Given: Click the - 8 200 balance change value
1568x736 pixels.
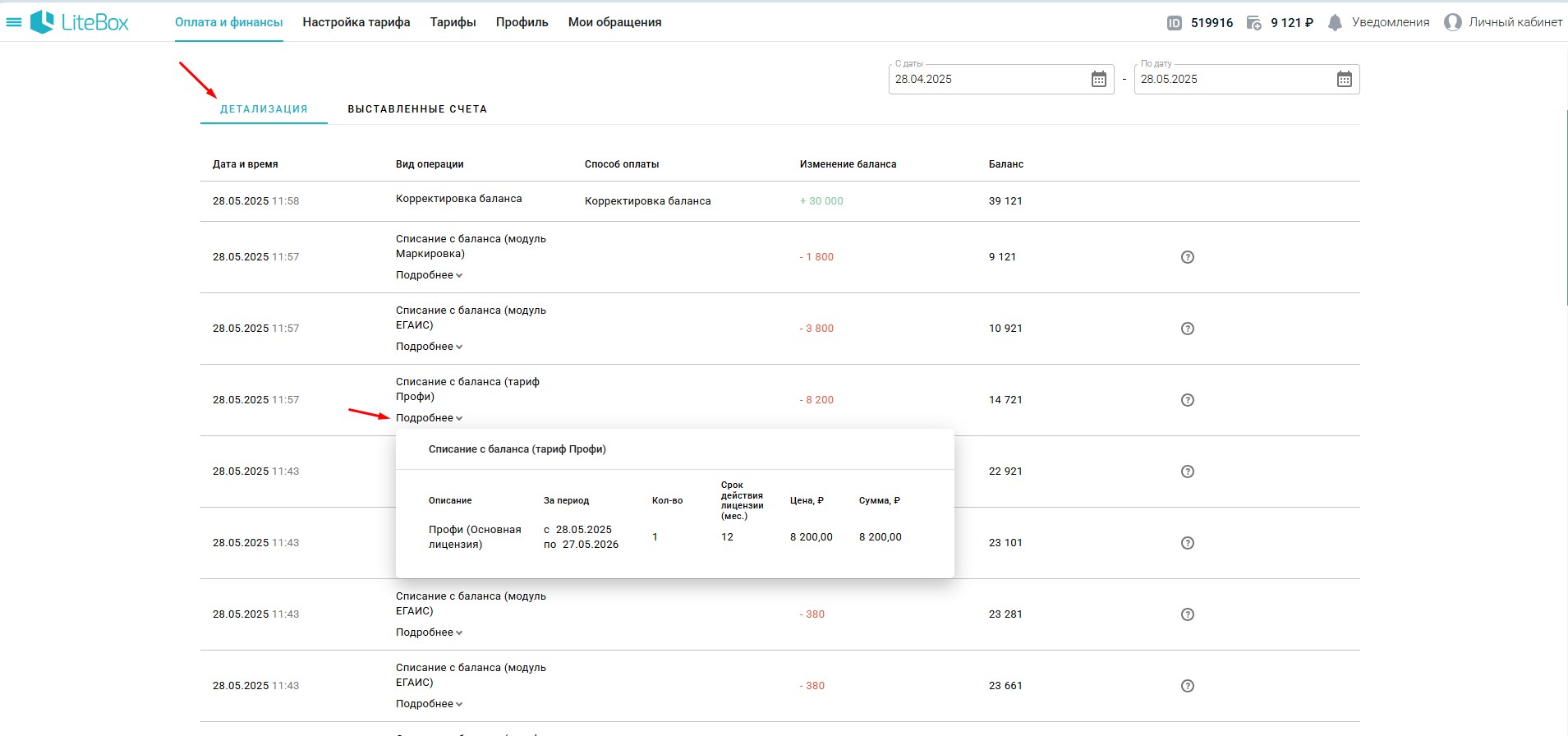Looking at the screenshot, I should pyautogui.click(x=816, y=400).
